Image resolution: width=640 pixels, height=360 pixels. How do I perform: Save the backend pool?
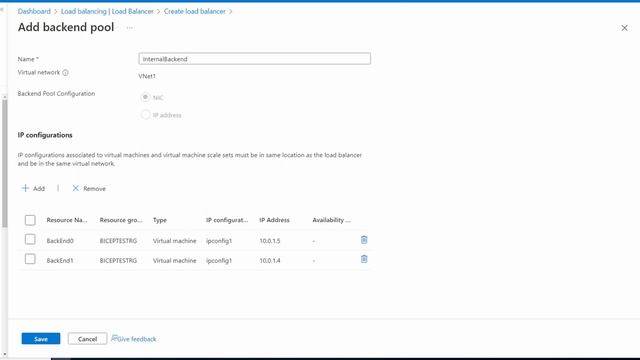tap(41, 339)
